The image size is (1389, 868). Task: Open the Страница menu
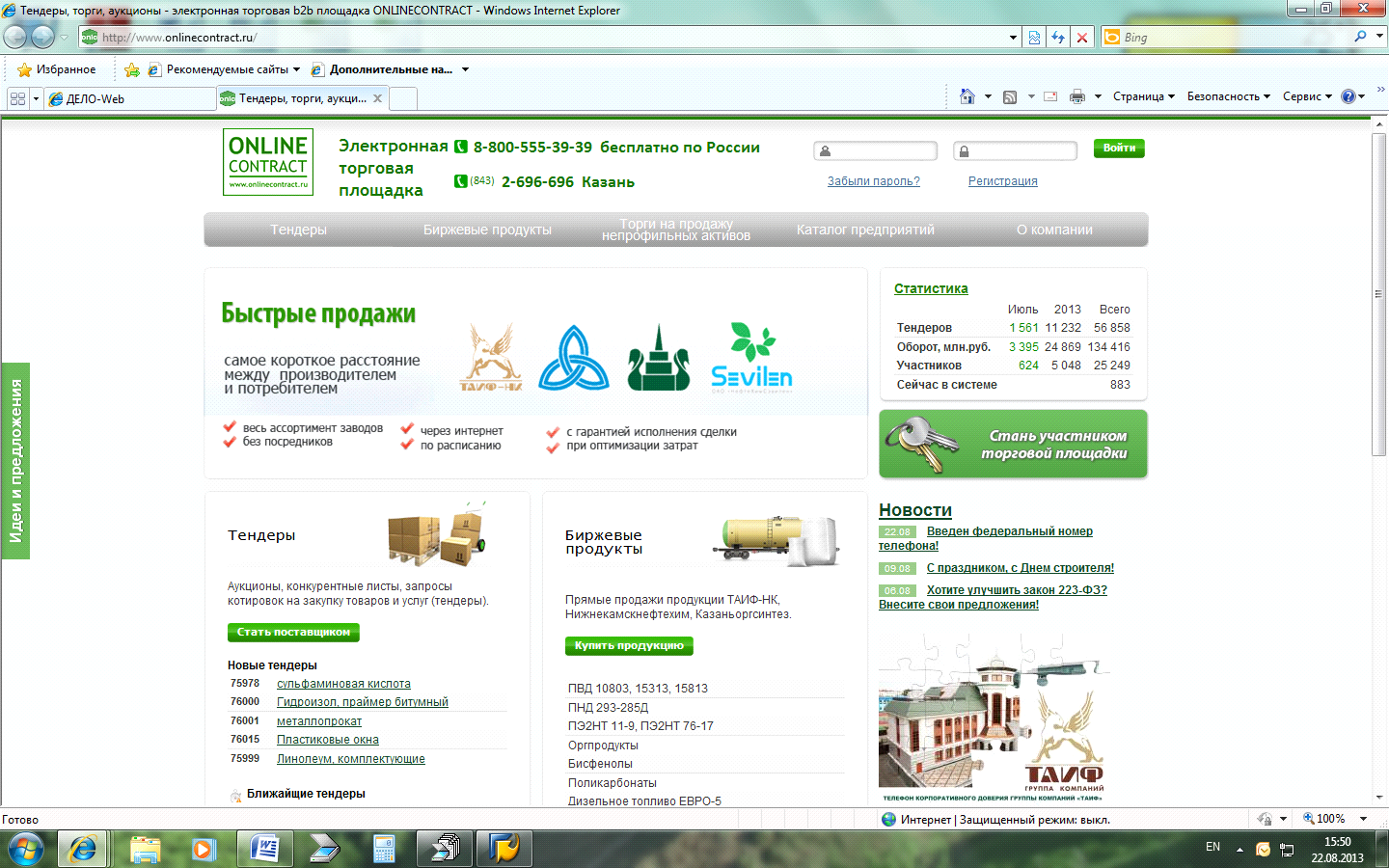[x=1143, y=96]
